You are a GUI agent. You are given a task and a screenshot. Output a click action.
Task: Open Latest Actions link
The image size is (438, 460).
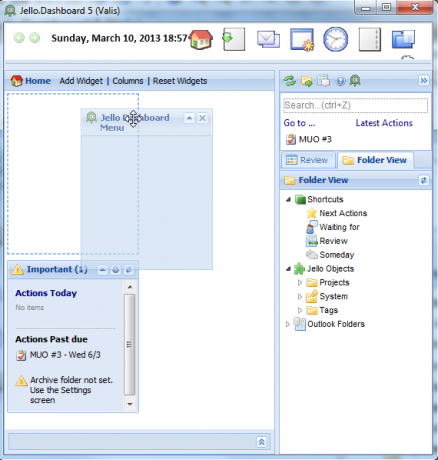(384, 123)
